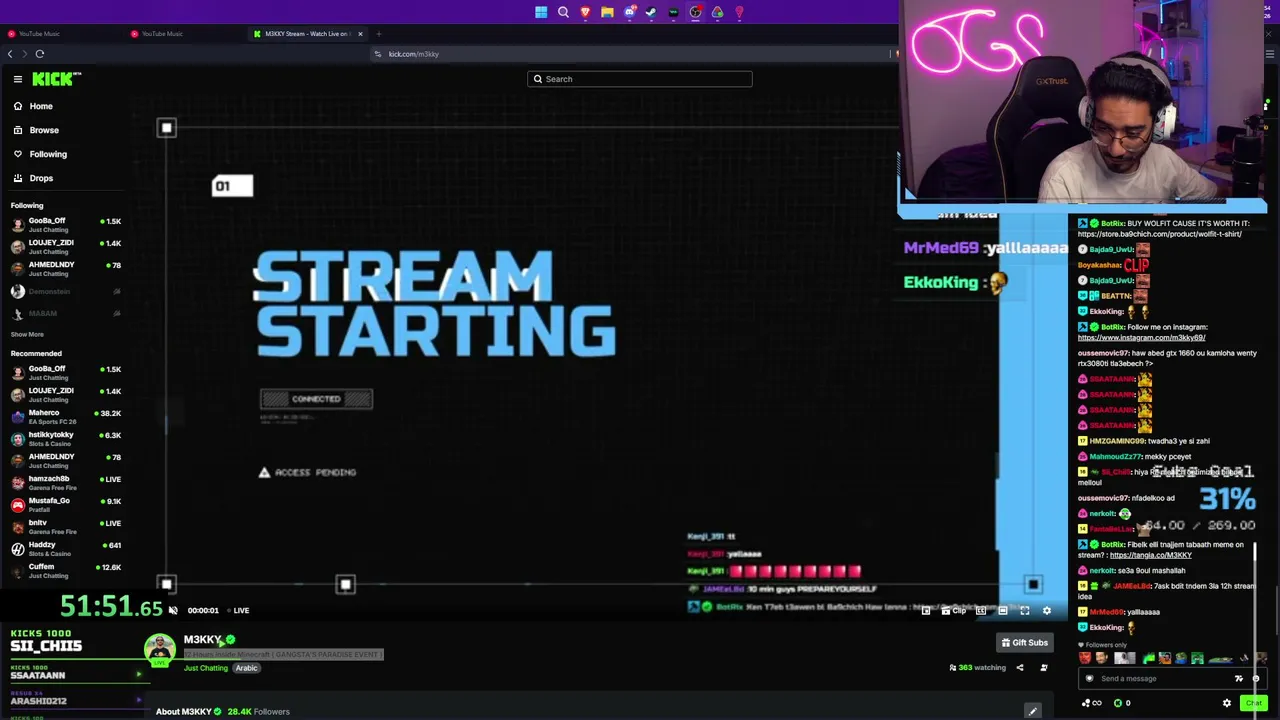Open recommended channel Haddzy
Image resolution: width=1280 pixels, height=720 pixels.
65,548
